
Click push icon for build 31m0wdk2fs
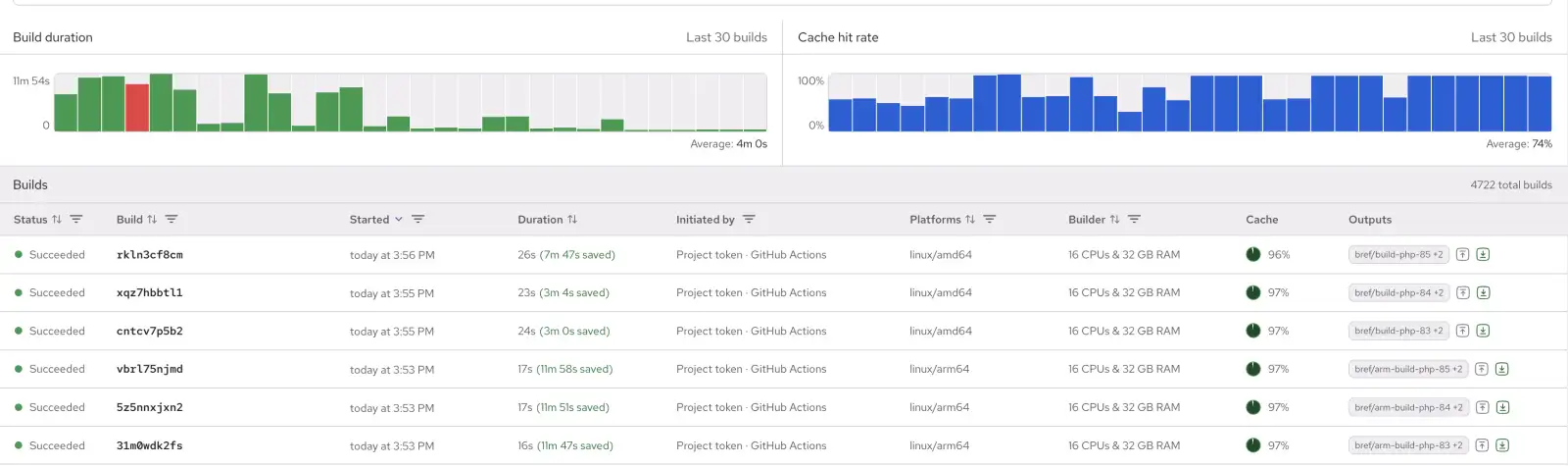pyautogui.click(x=1482, y=445)
